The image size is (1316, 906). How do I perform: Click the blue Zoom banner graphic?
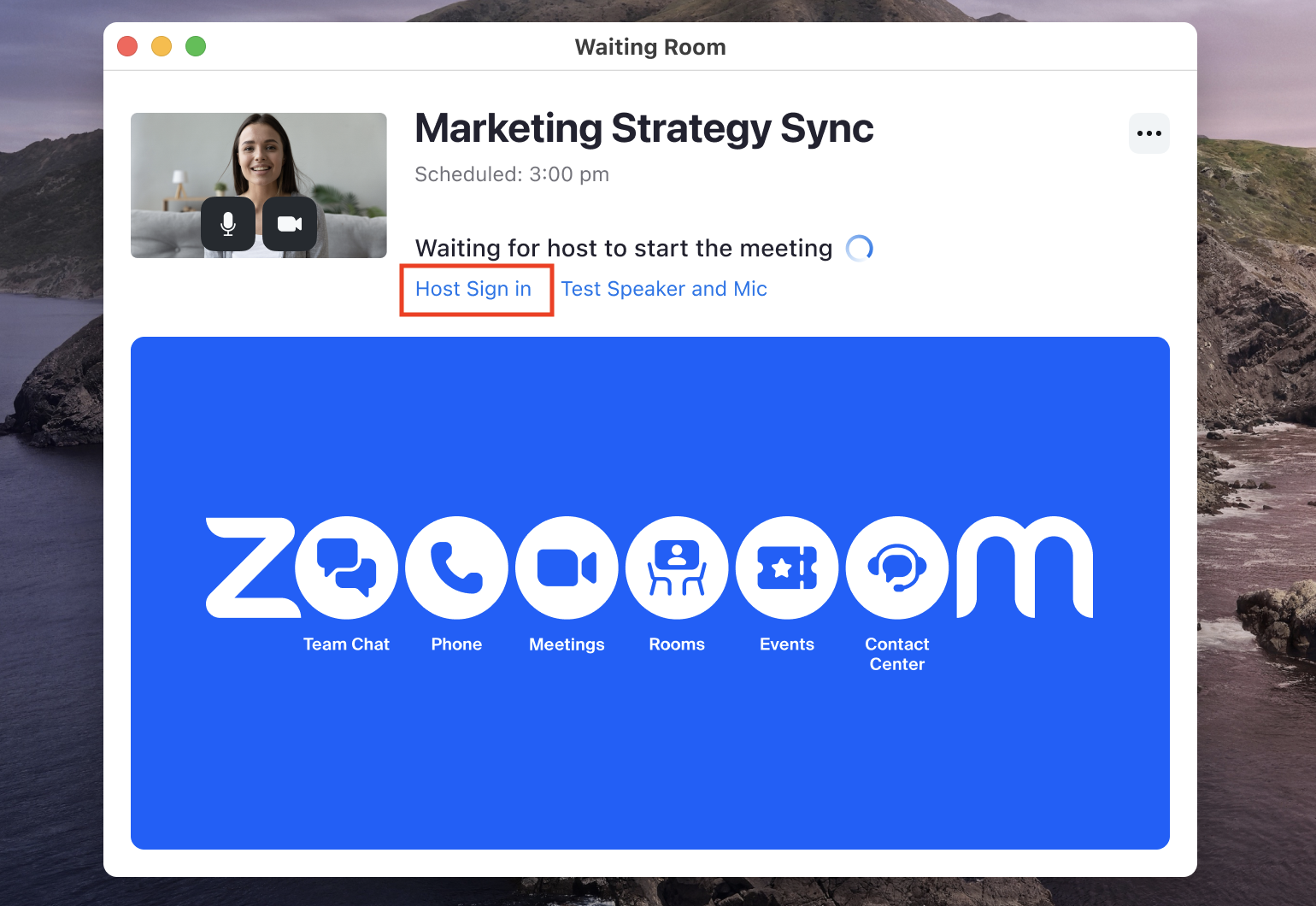[x=649, y=769]
